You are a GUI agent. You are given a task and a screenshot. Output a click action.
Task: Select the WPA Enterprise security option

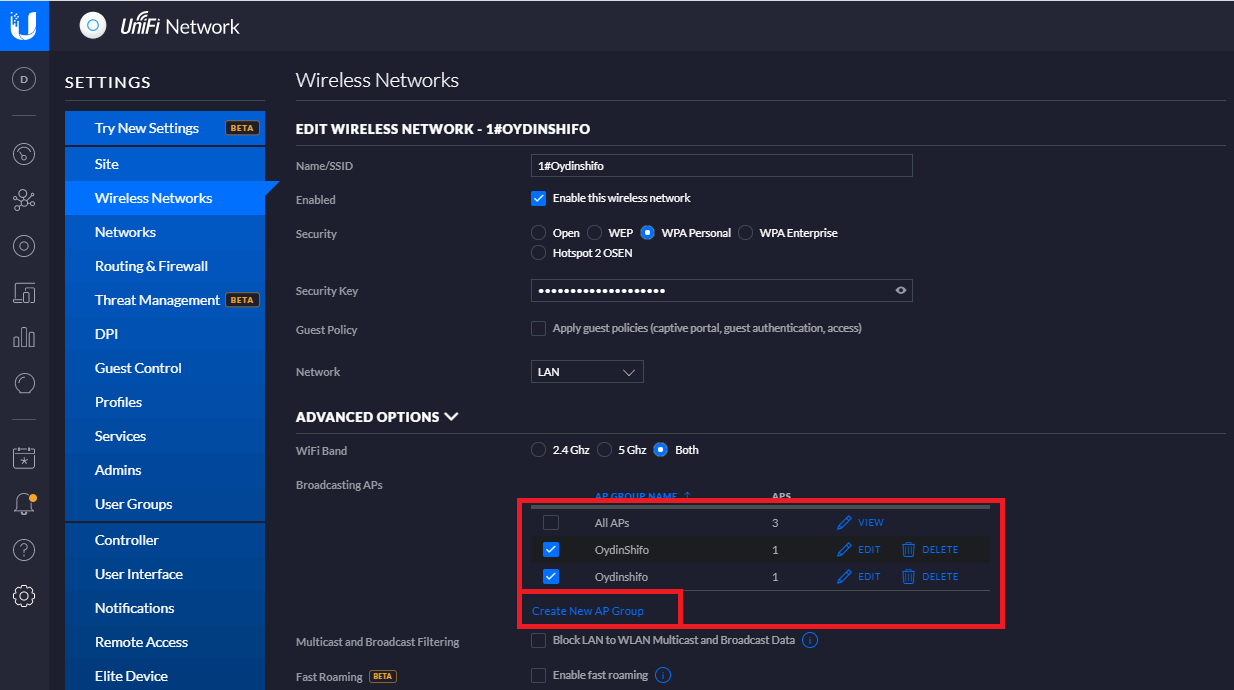(x=746, y=233)
